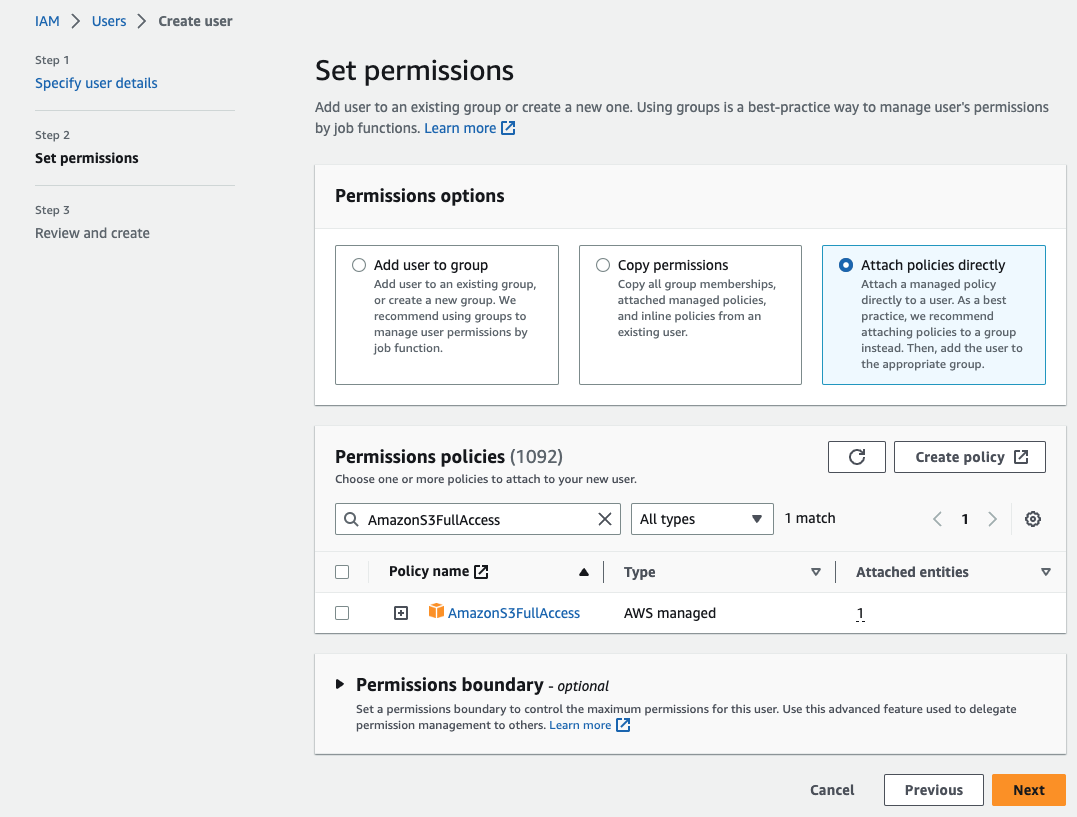
Task: Click the orange AmazonS3FullAccess policy cube icon
Action: click(436, 612)
